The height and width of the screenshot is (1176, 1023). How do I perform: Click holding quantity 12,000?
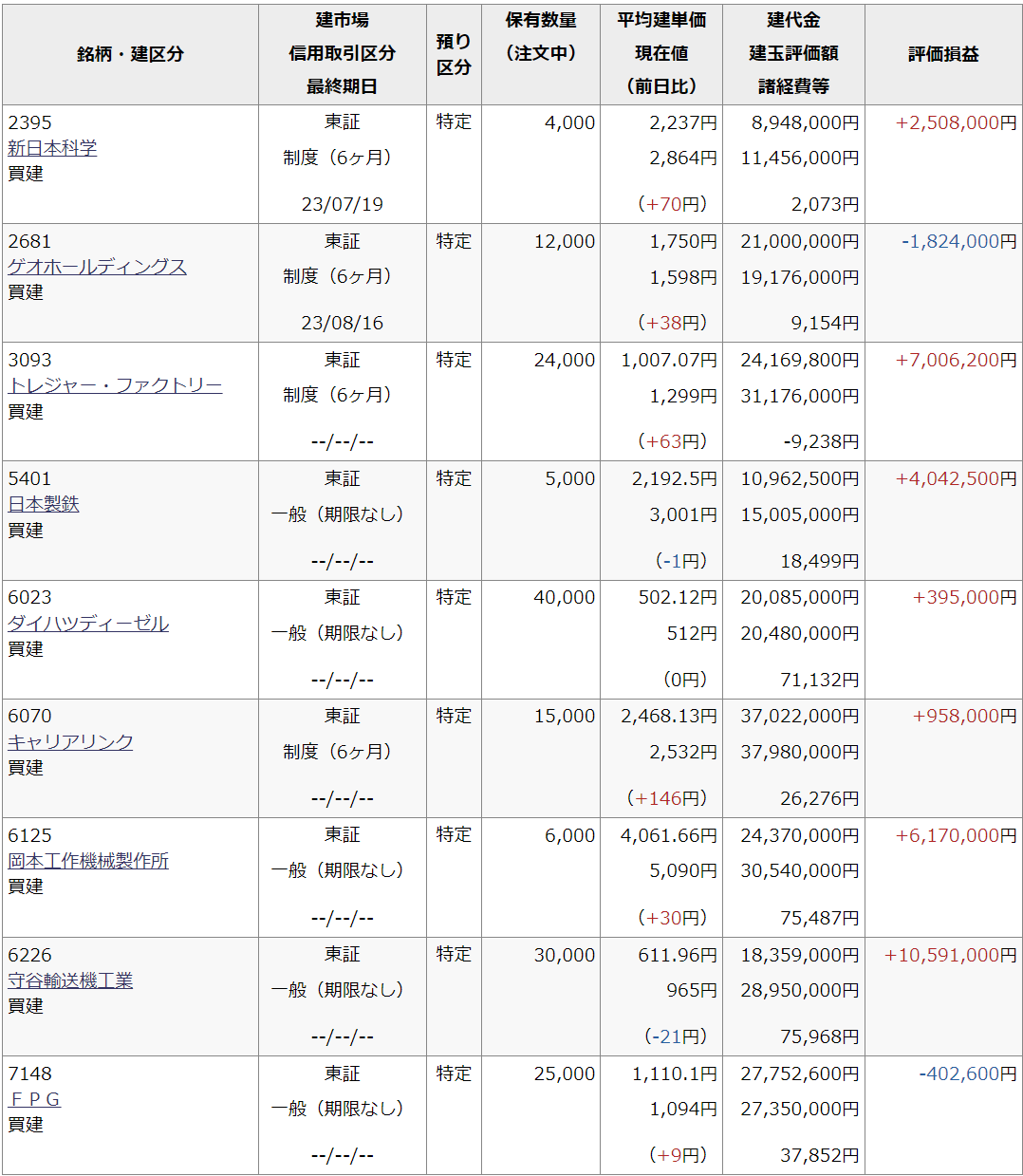click(x=565, y=241)
